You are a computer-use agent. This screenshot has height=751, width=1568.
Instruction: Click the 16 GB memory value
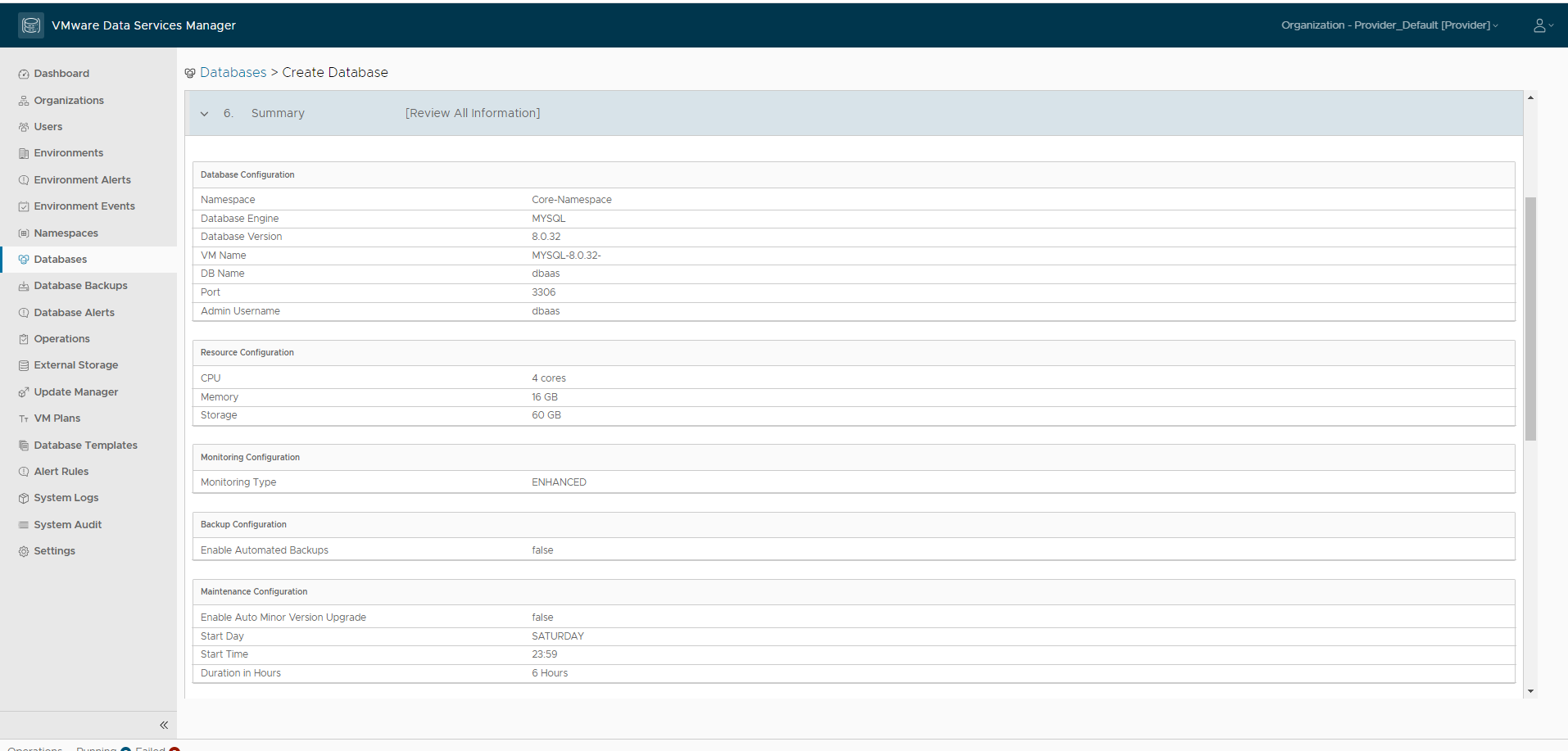pos(545,397)
